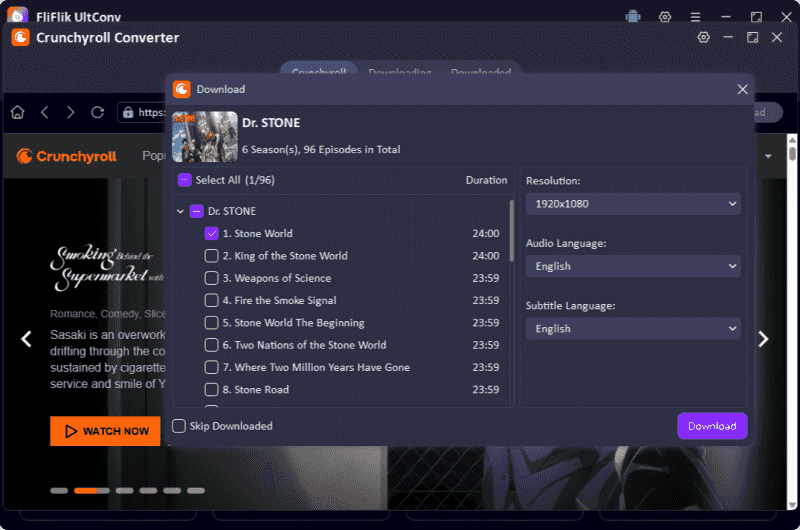Screen dimensions: 800x530
Task: Select the active orange carousel indicator
Action: click(92, 491)
